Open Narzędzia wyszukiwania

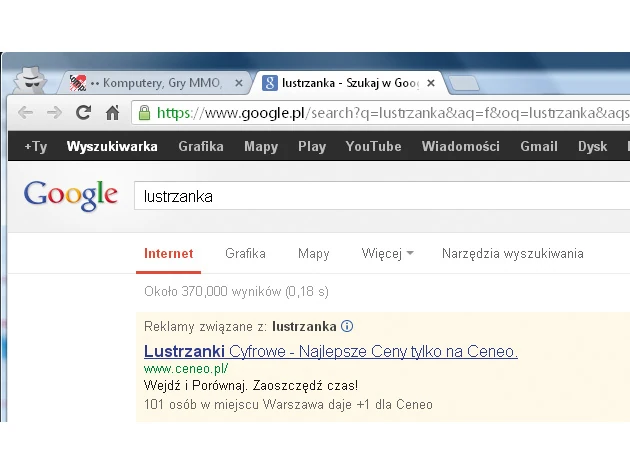[x=513, y=254]
